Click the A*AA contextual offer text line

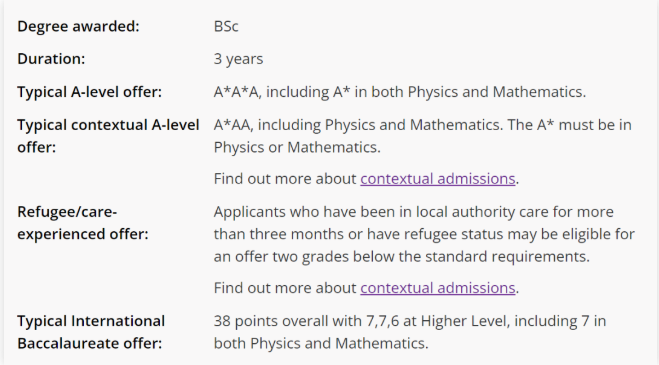pos(422,125)
